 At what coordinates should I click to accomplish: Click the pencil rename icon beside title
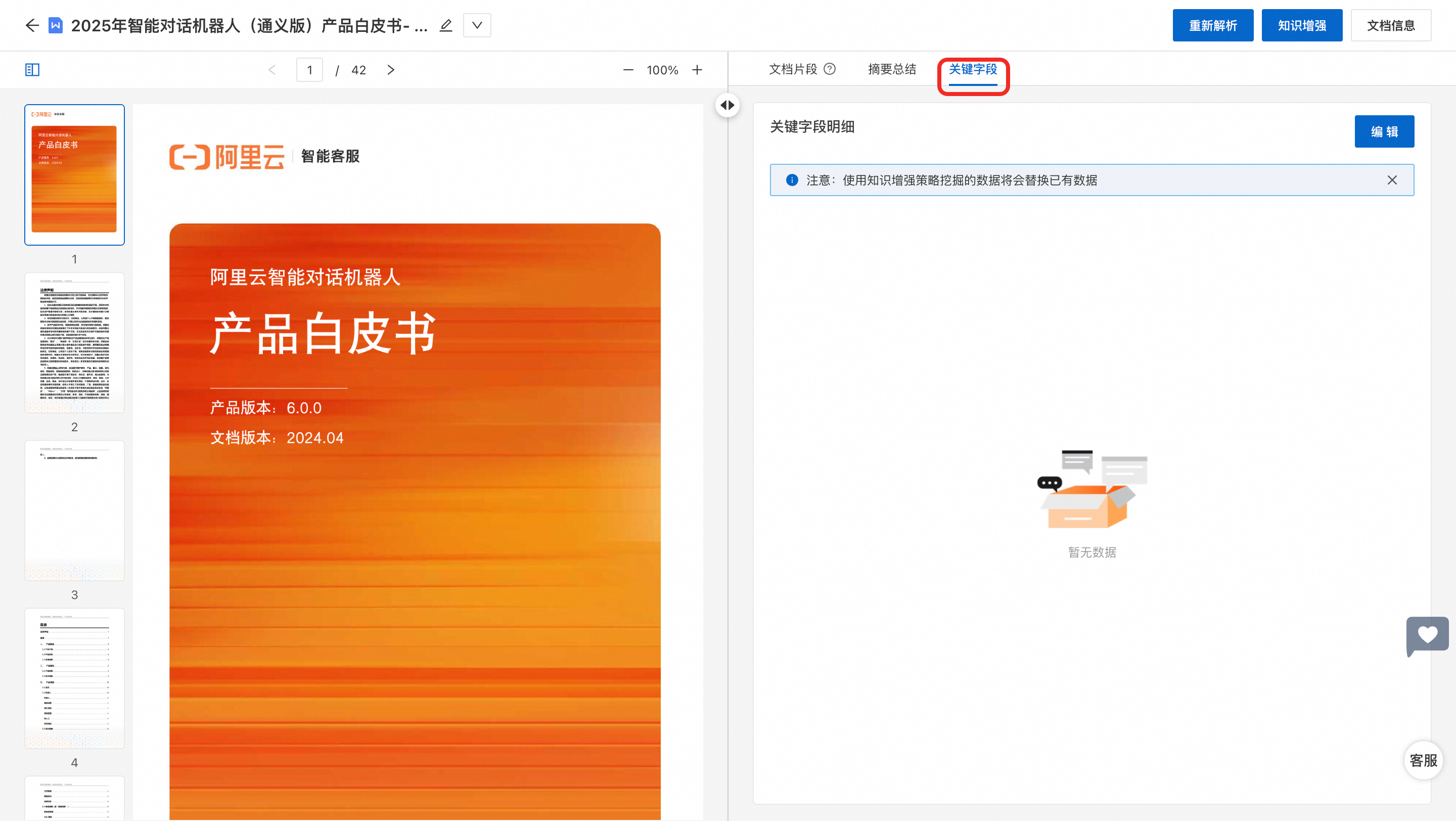[446, 25]
